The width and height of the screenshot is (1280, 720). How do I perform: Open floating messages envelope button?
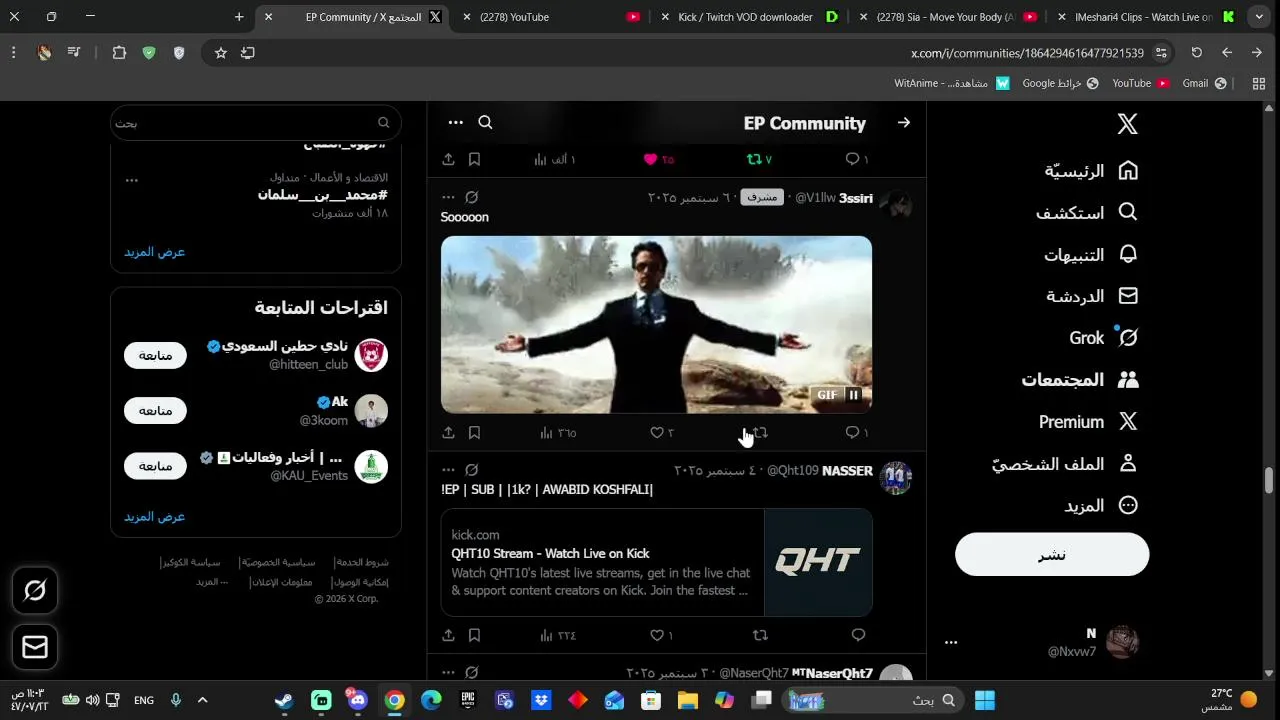(35, 648)
